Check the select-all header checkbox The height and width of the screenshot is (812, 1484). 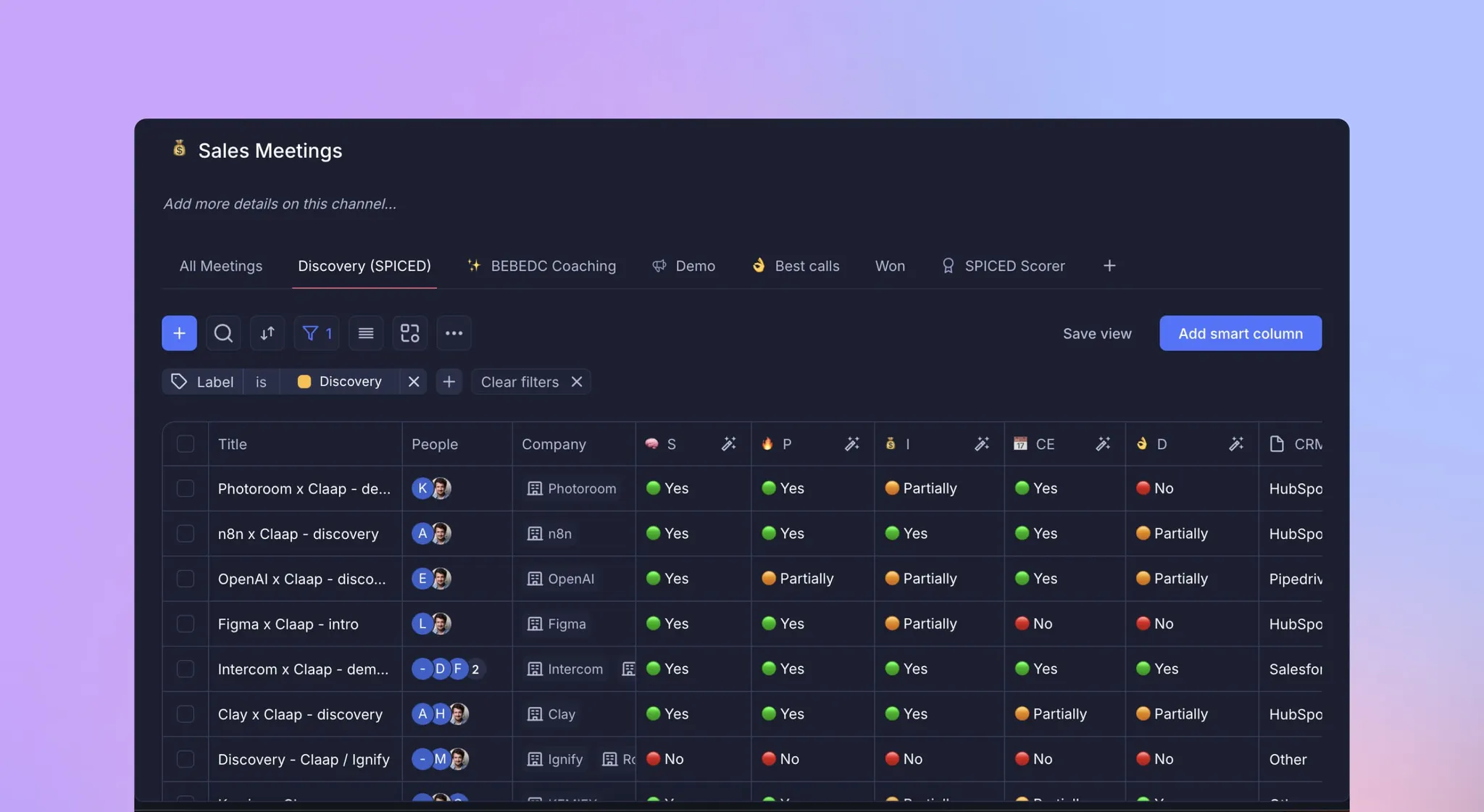(x=185, y=444)
